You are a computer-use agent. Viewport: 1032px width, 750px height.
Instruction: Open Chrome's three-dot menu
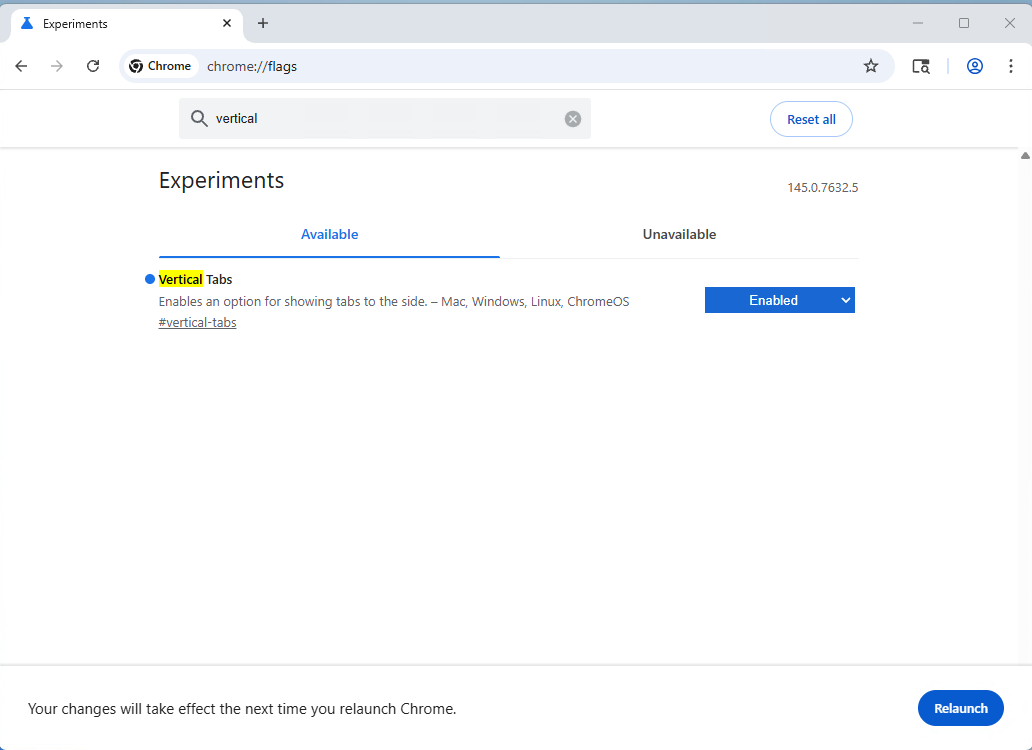tap(1010, 66)
